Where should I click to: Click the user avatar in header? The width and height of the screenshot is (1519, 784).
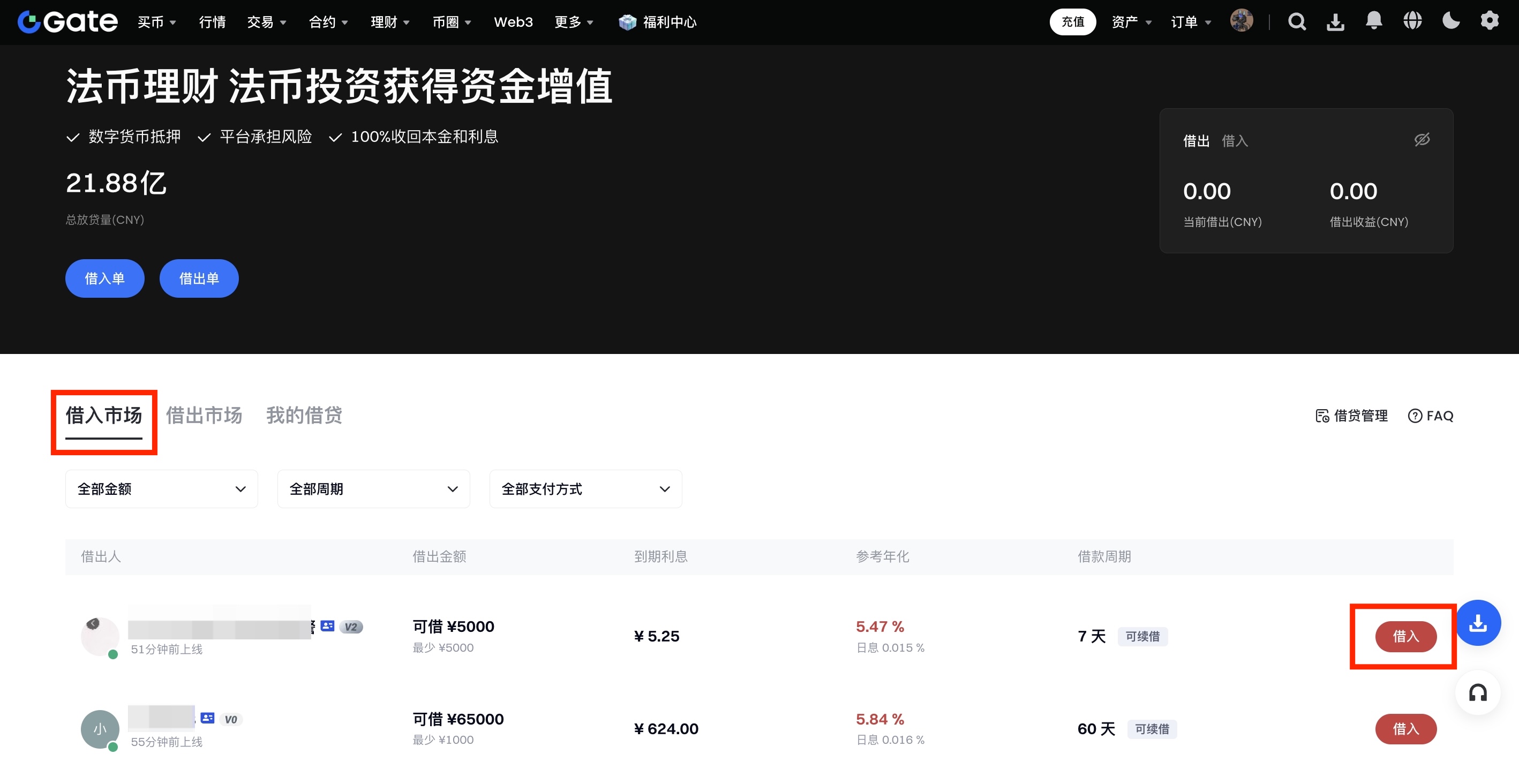point(1241,21)
